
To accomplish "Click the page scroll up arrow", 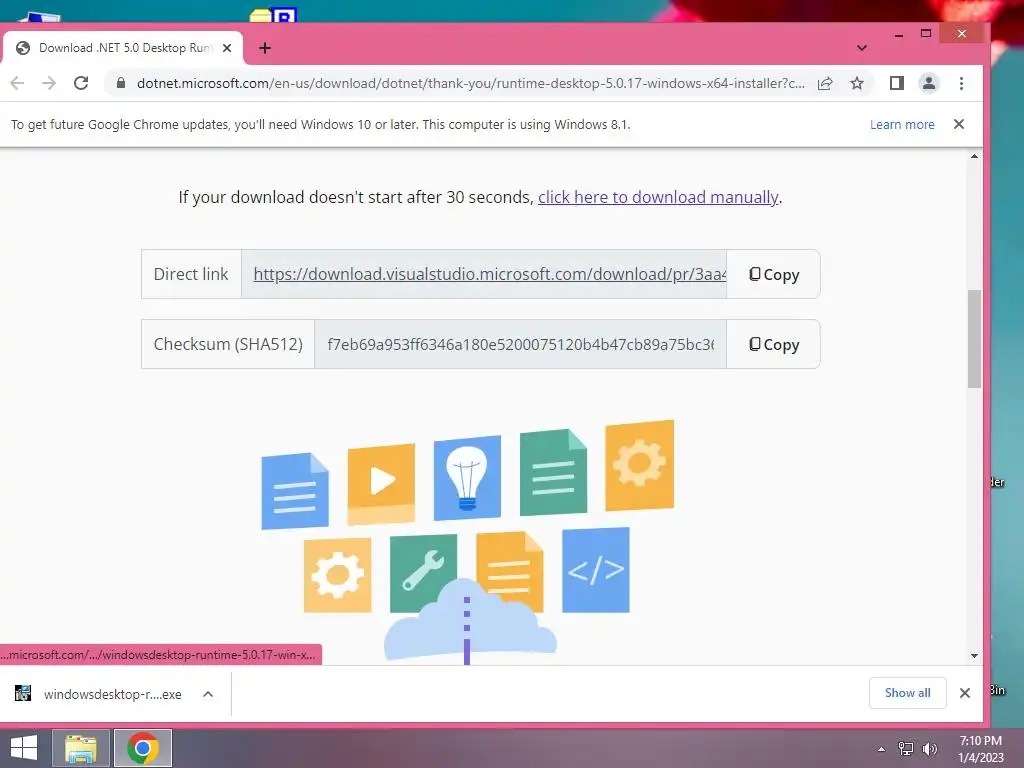I will tap(974, 156).
